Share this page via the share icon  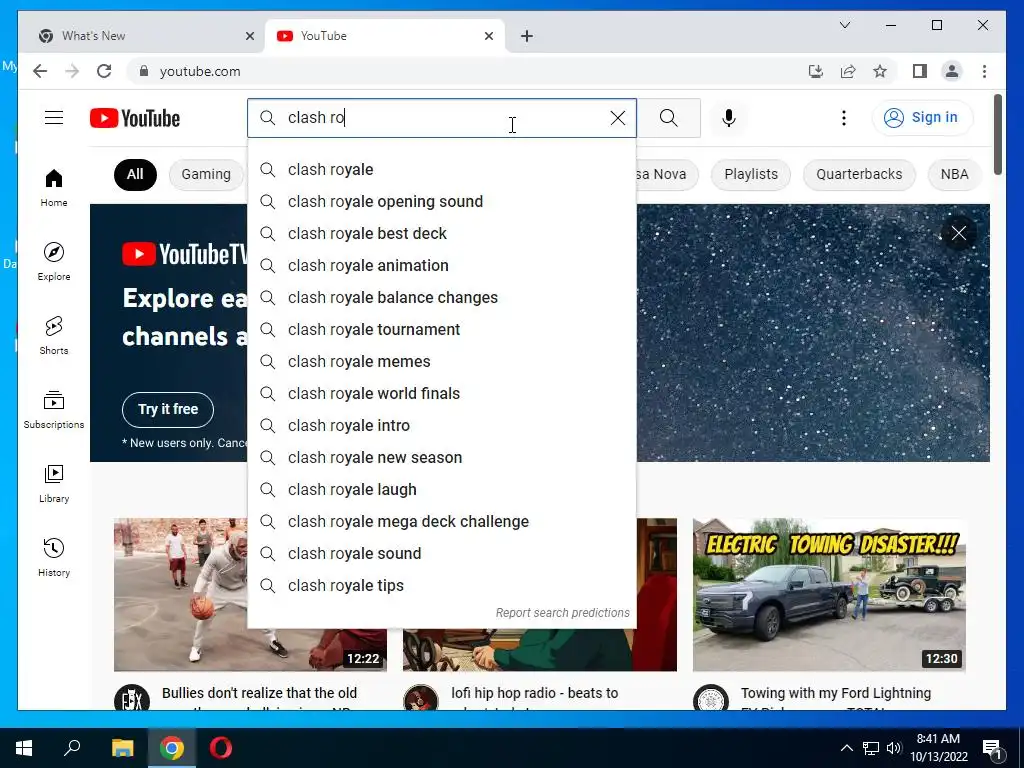coord(848,71)
